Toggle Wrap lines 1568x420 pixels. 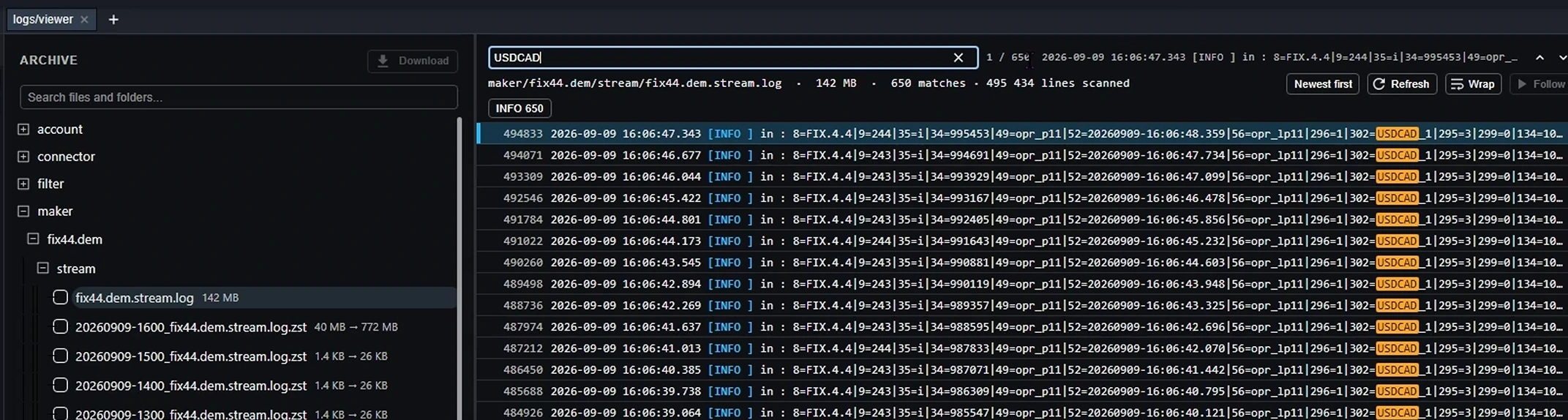1473,84
